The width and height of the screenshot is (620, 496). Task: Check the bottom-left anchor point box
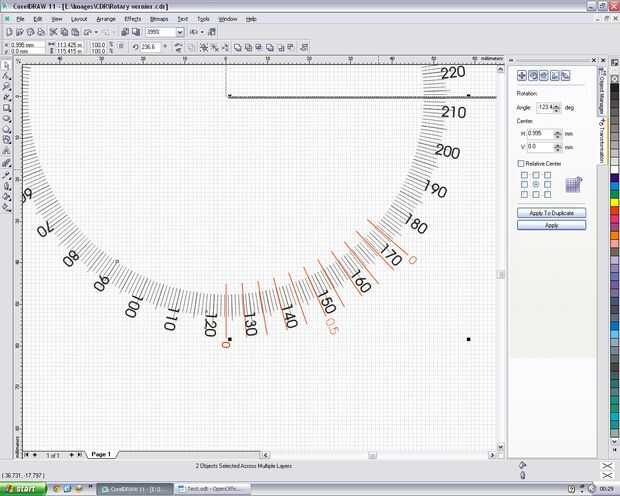(x=524, y=195)
